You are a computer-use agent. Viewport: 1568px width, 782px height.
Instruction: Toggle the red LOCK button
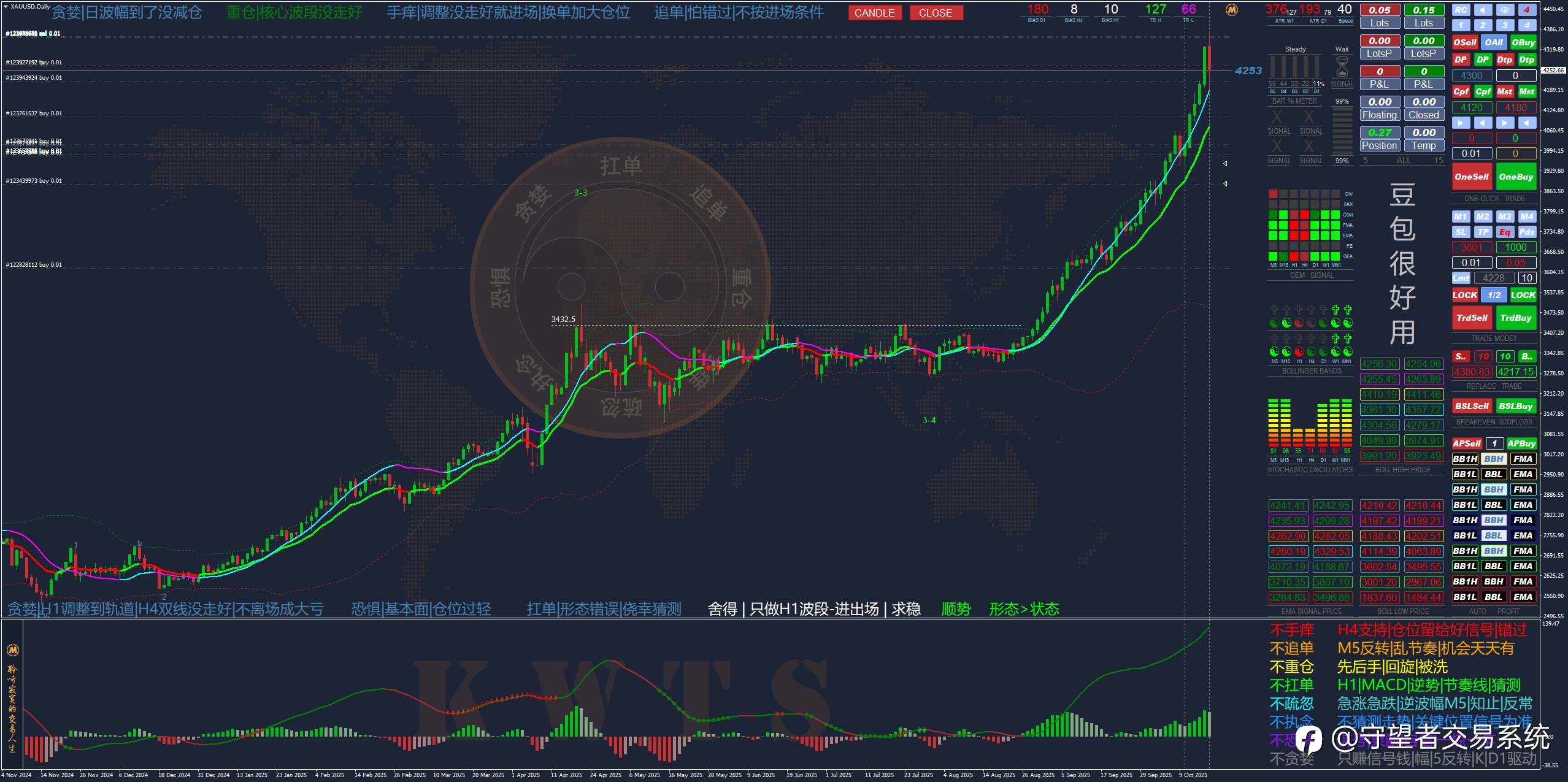1464,295
